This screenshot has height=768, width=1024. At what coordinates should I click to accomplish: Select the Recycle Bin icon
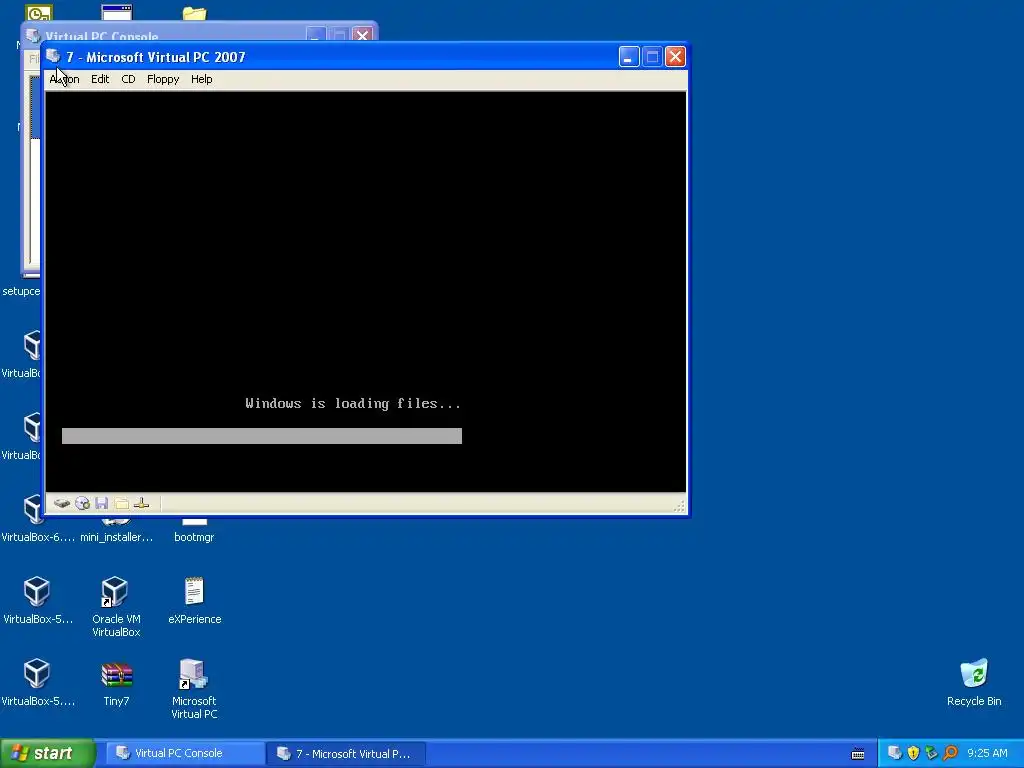pos(974,683)
